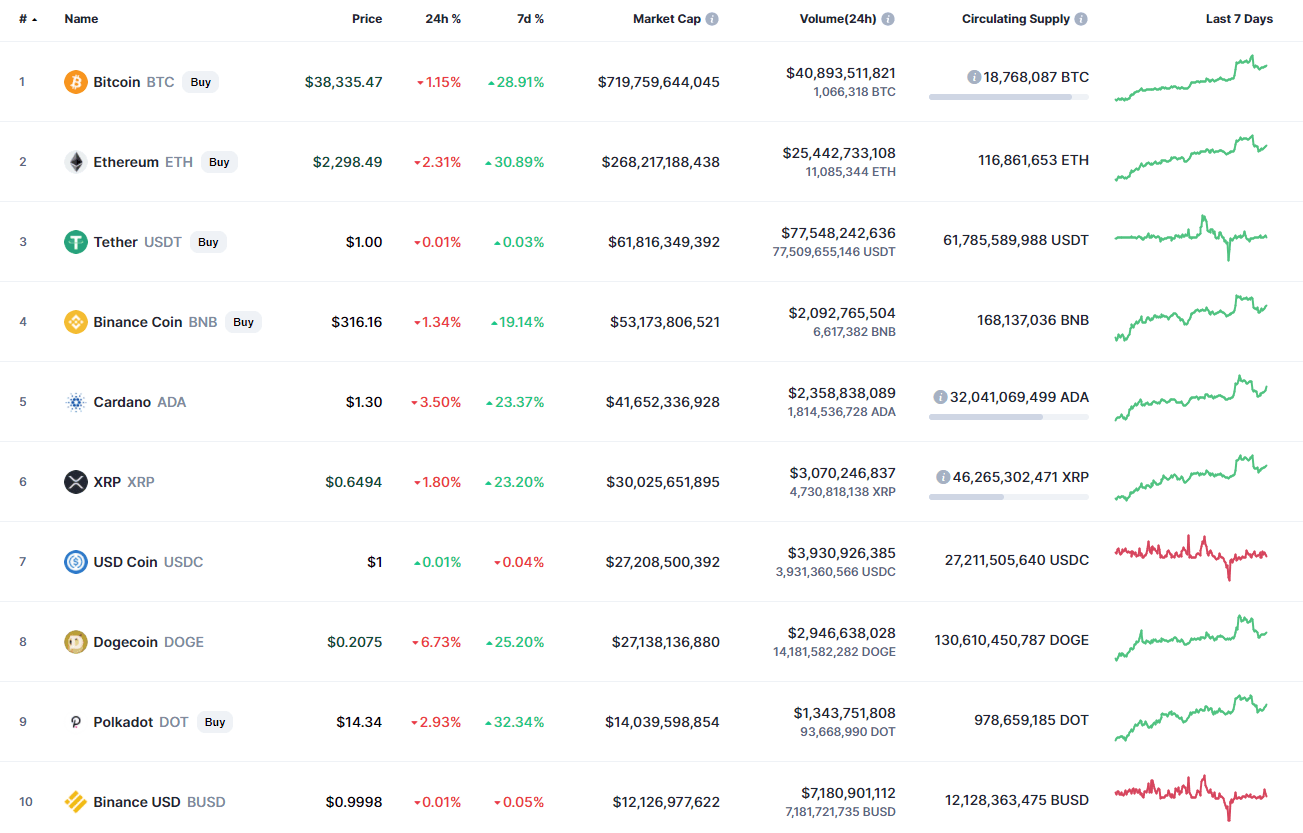Click Cardano's circulating supply progress bar

(1008, 416)
